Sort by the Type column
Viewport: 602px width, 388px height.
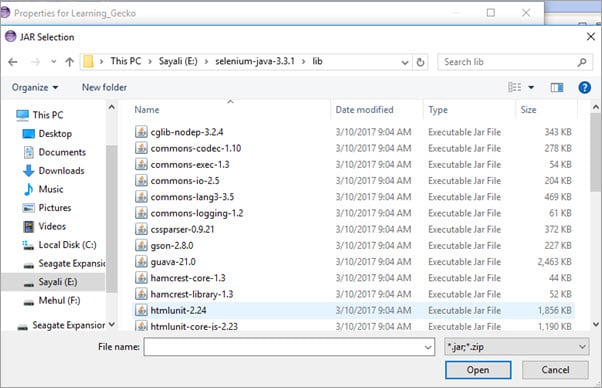438,110
